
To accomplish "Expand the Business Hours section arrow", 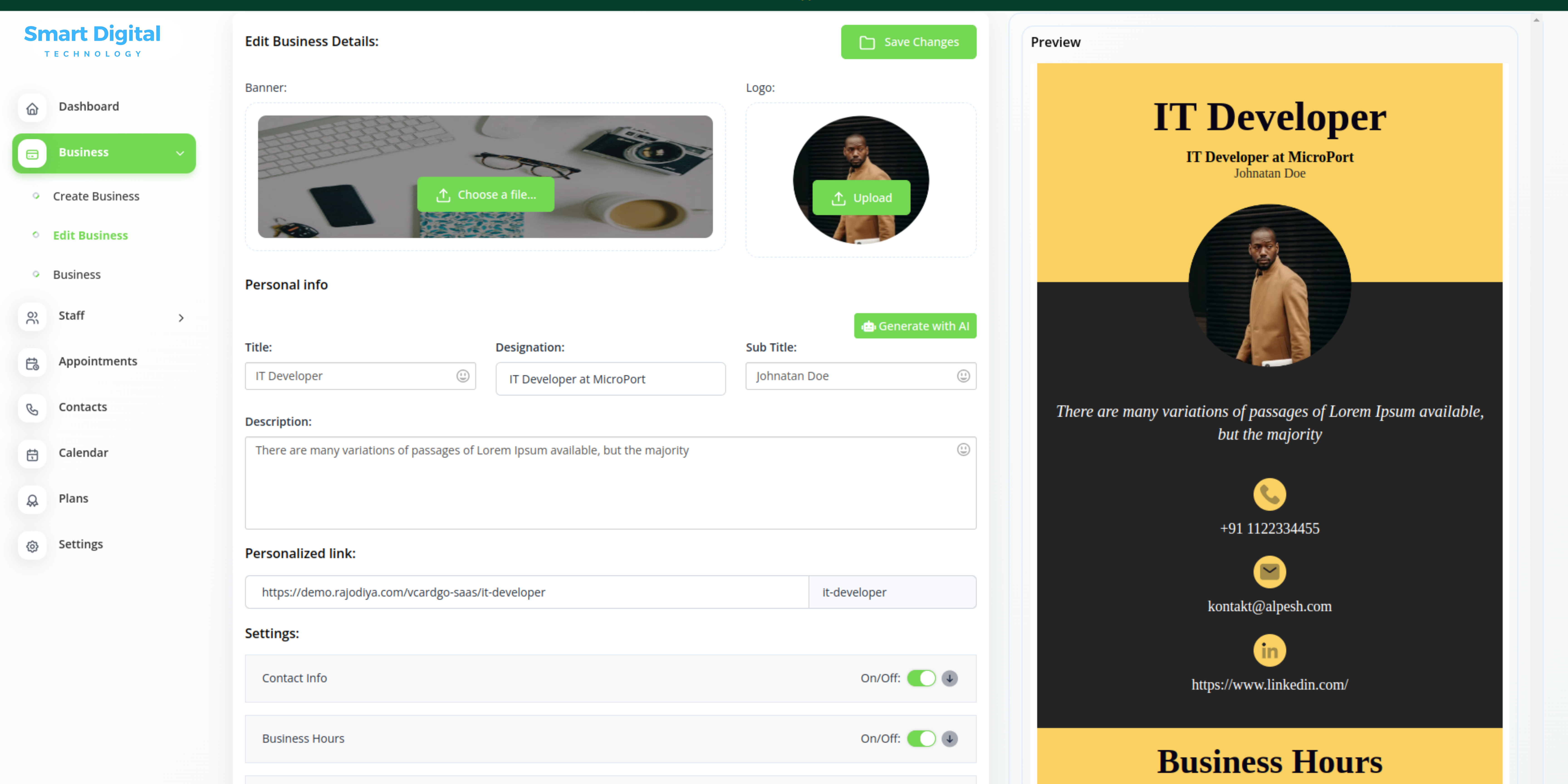I will pos(950,738).
